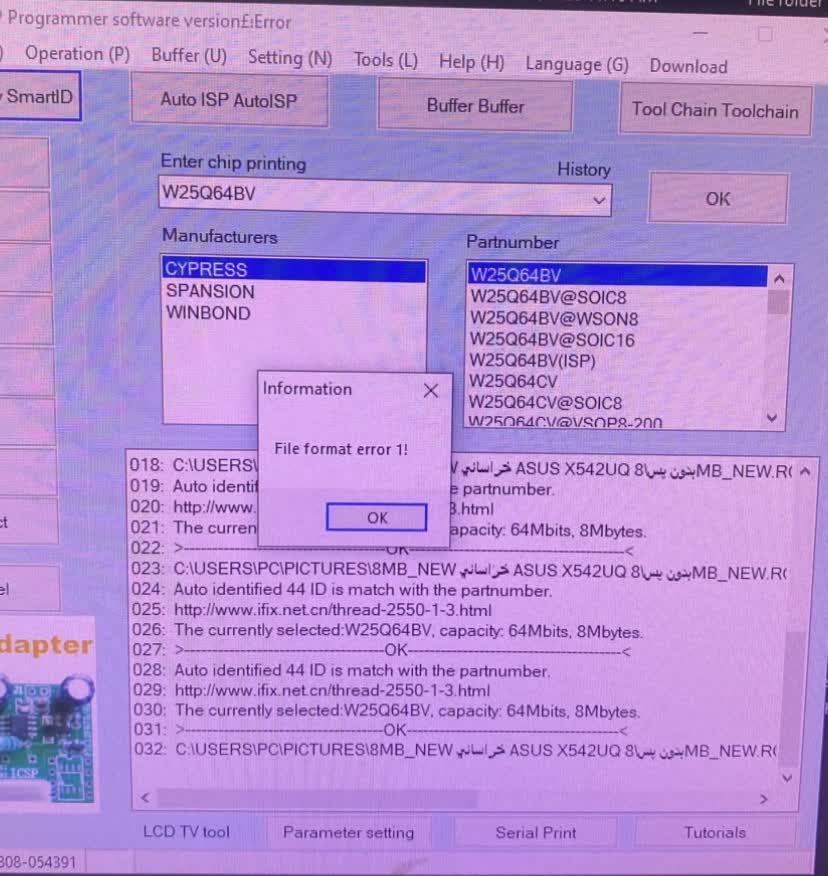Close the Information dialog with X
This screenshot has height=876, width=828.
(x=431, y=391)
